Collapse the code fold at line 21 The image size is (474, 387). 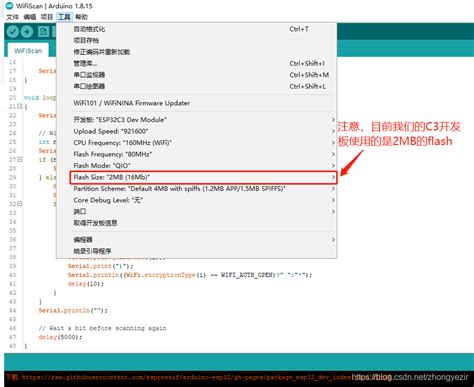(20, 106)
